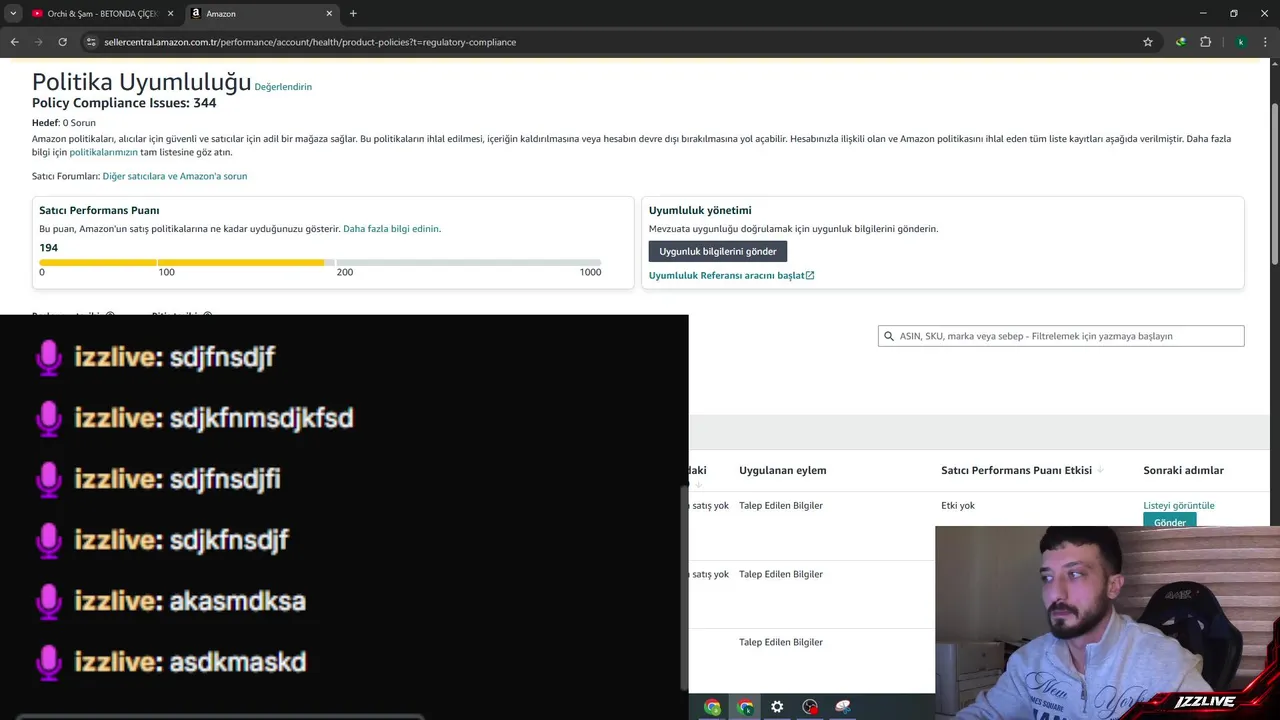Open 'Listeyi görüntüle' link in first row

pos(1179,505)
